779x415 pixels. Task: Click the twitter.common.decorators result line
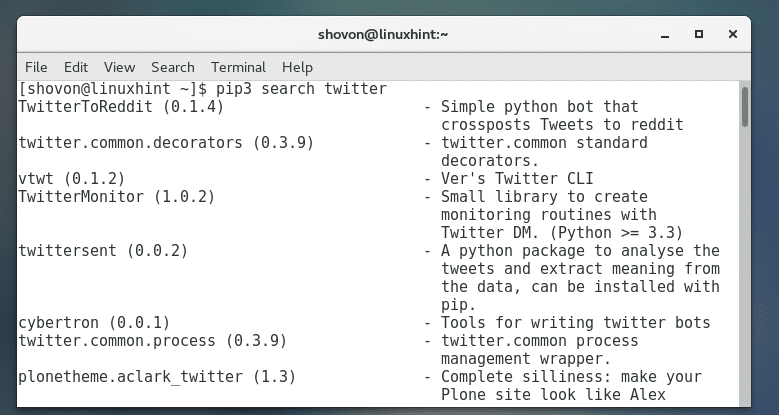pyautogui.click(x=166, y=143)
